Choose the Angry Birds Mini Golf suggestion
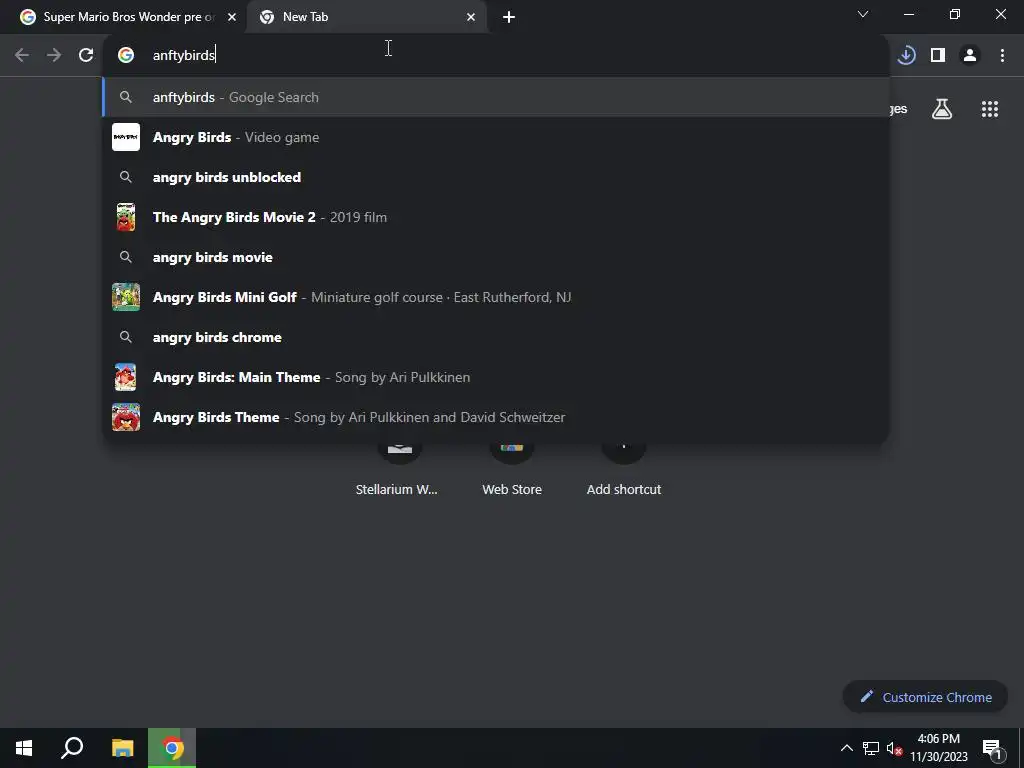Screen dimensions: 1024x768 click(x=496, y=297)
